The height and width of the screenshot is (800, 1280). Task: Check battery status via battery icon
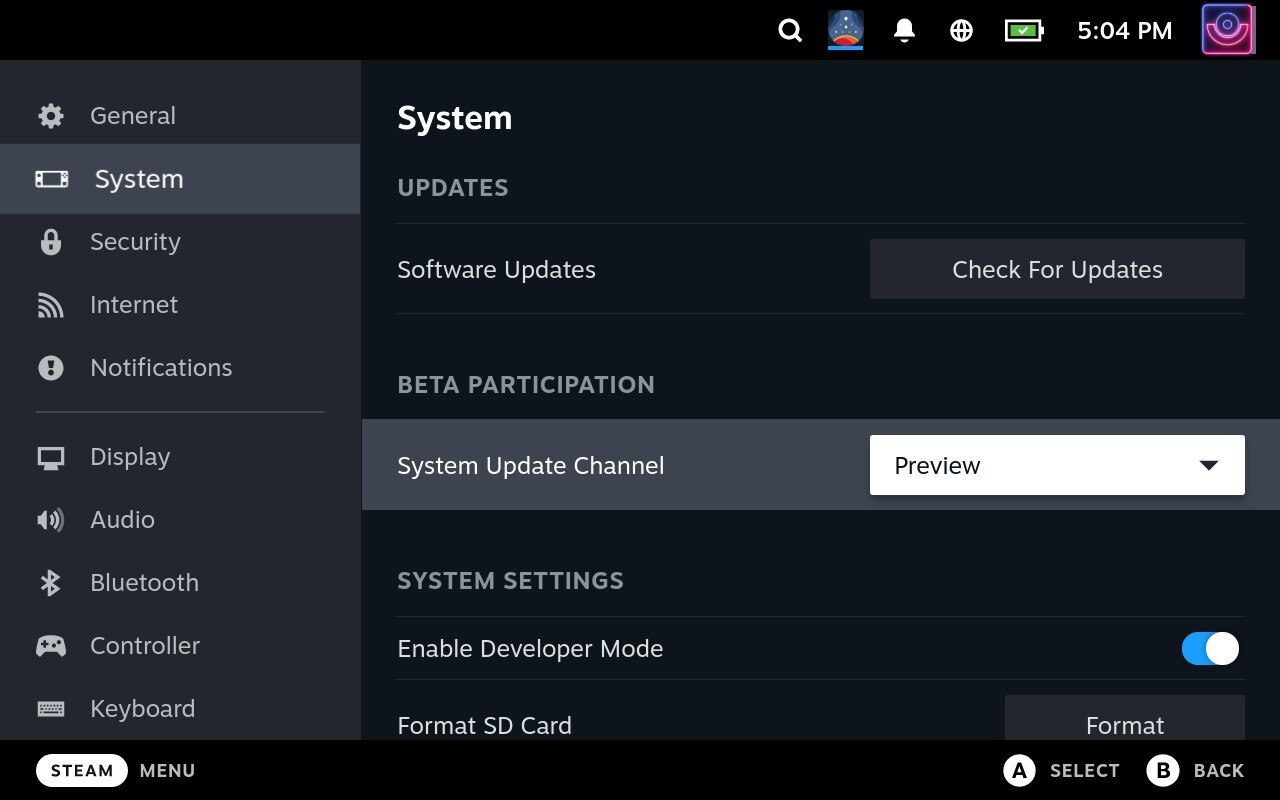click(1022, 30)
